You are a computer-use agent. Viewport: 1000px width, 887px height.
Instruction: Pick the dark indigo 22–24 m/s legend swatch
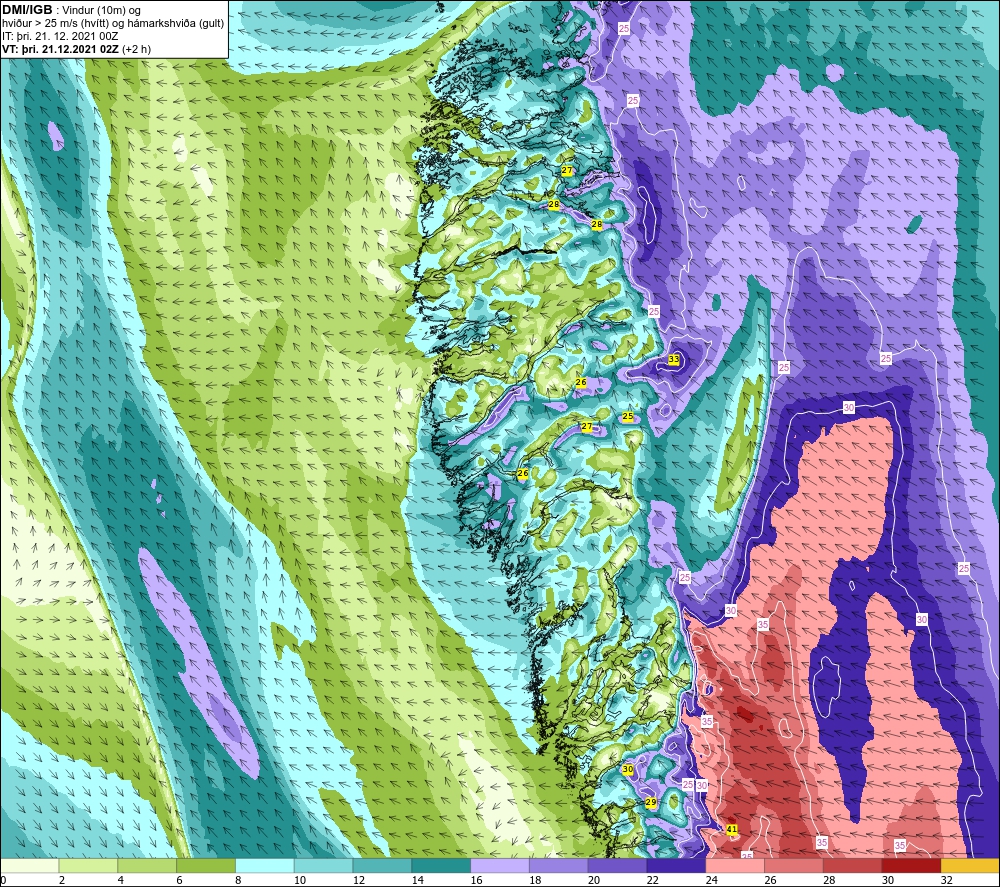pyautogui.click(x=676, y=865)
